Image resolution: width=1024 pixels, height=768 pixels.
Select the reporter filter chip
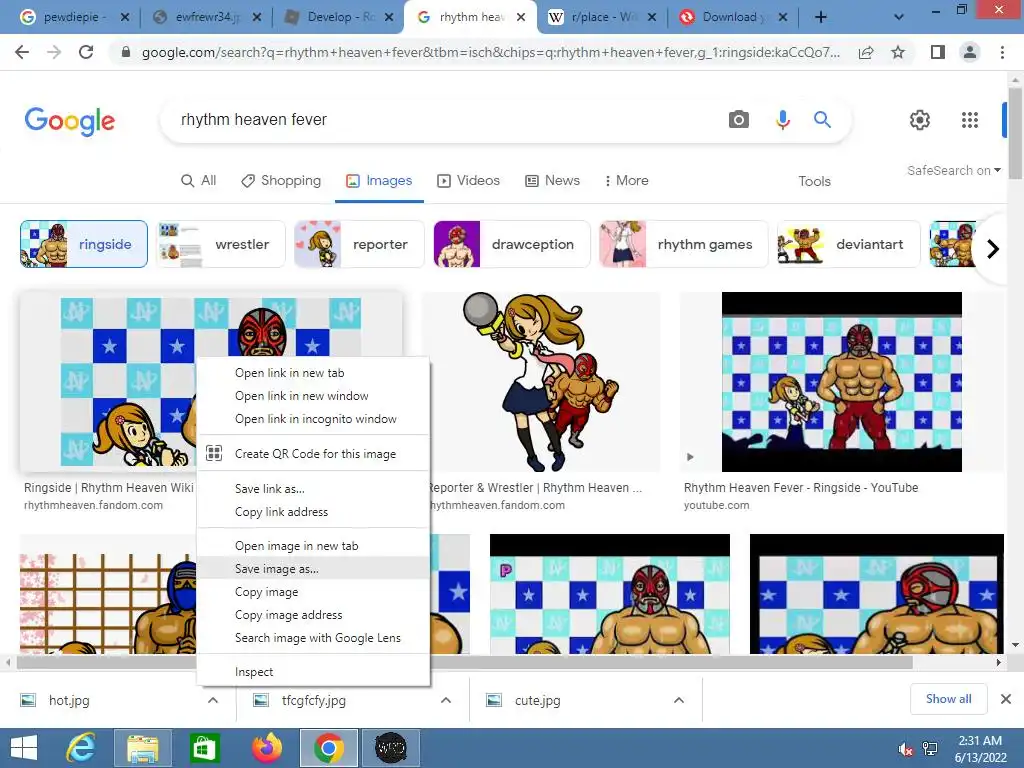[359, 244]
